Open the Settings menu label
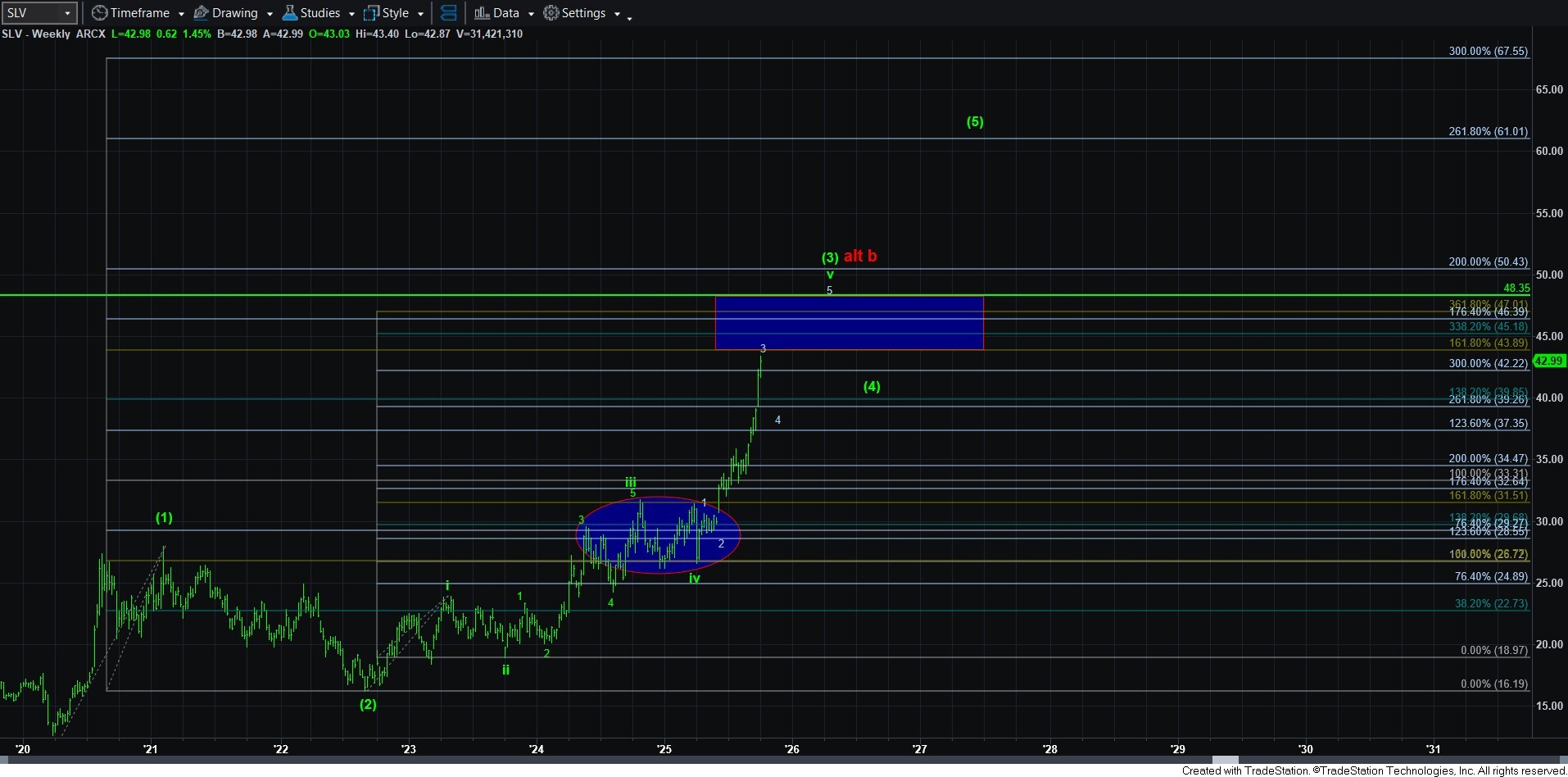This screenshot has height=777, width=1568. coord(583,13)
